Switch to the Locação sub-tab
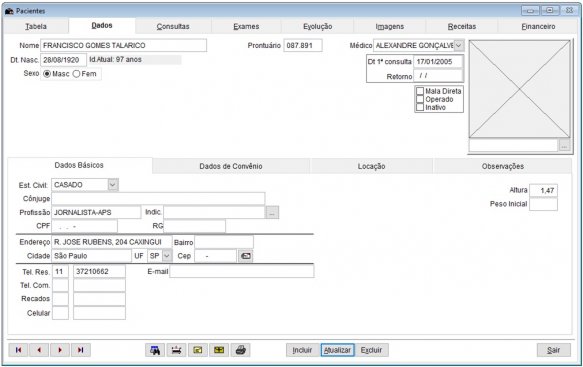The width and height of the screenshot is (583, 367). click(371, 166)
